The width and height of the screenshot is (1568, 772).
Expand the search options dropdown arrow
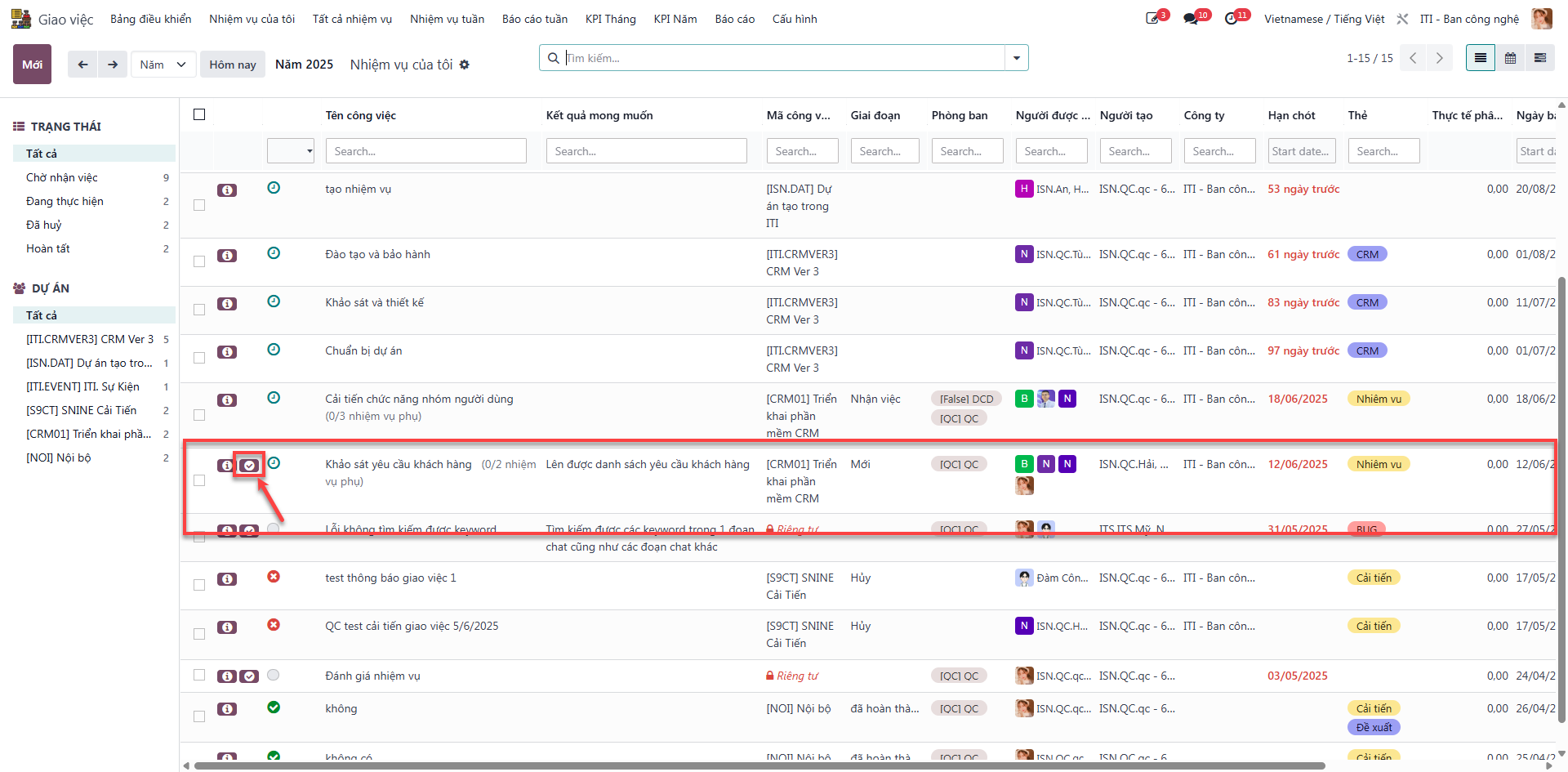[1017, 58]
